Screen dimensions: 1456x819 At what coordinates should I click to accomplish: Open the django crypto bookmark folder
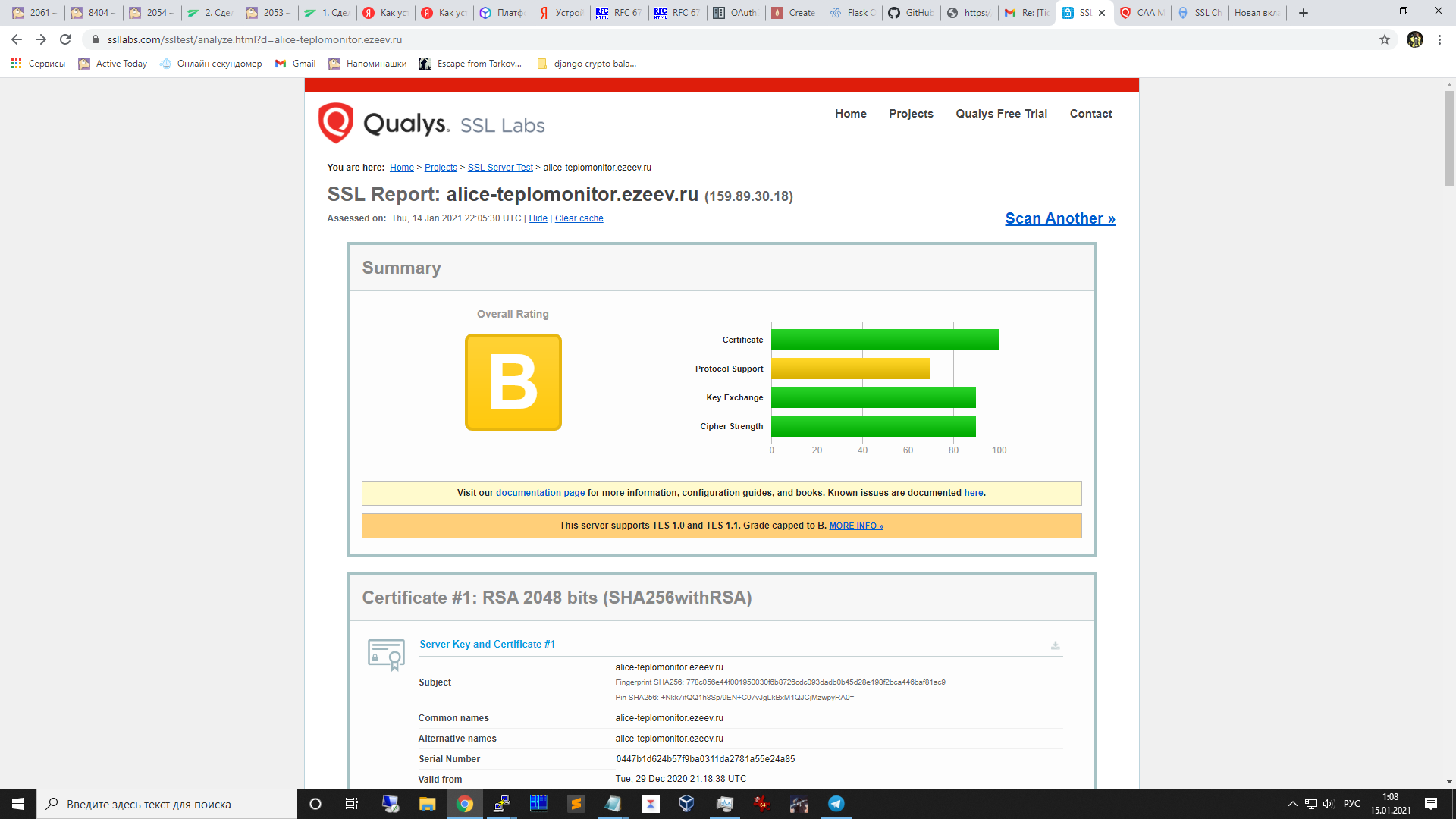point(586,64)
